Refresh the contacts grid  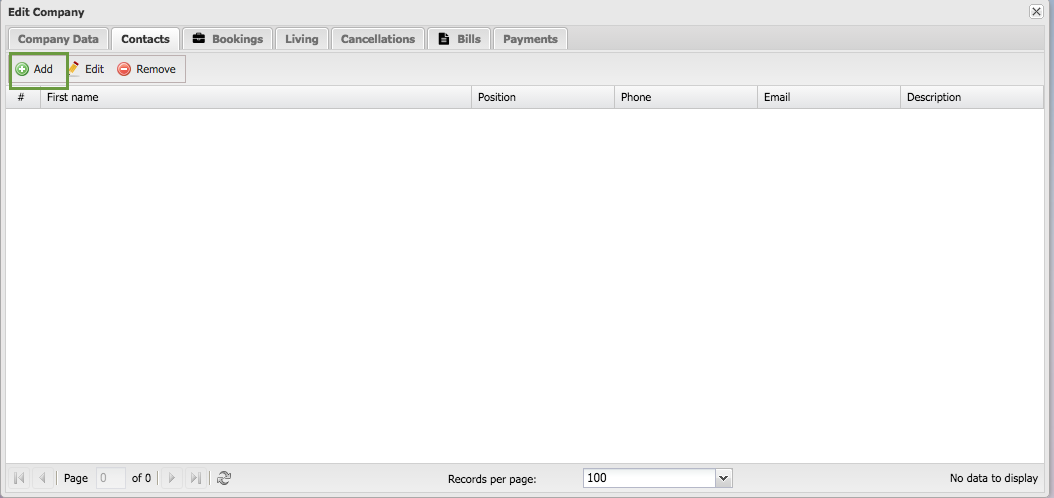click(x=224, y=478)
